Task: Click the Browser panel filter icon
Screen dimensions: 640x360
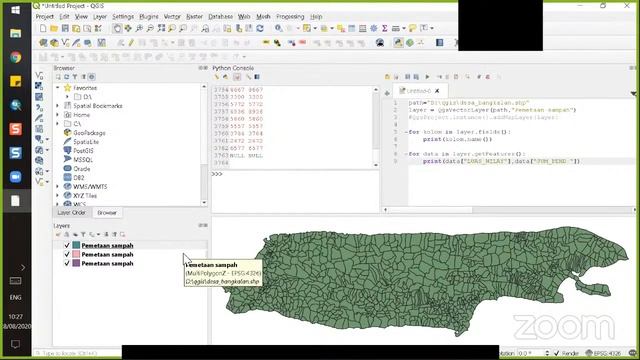Action: click(75, 77)
